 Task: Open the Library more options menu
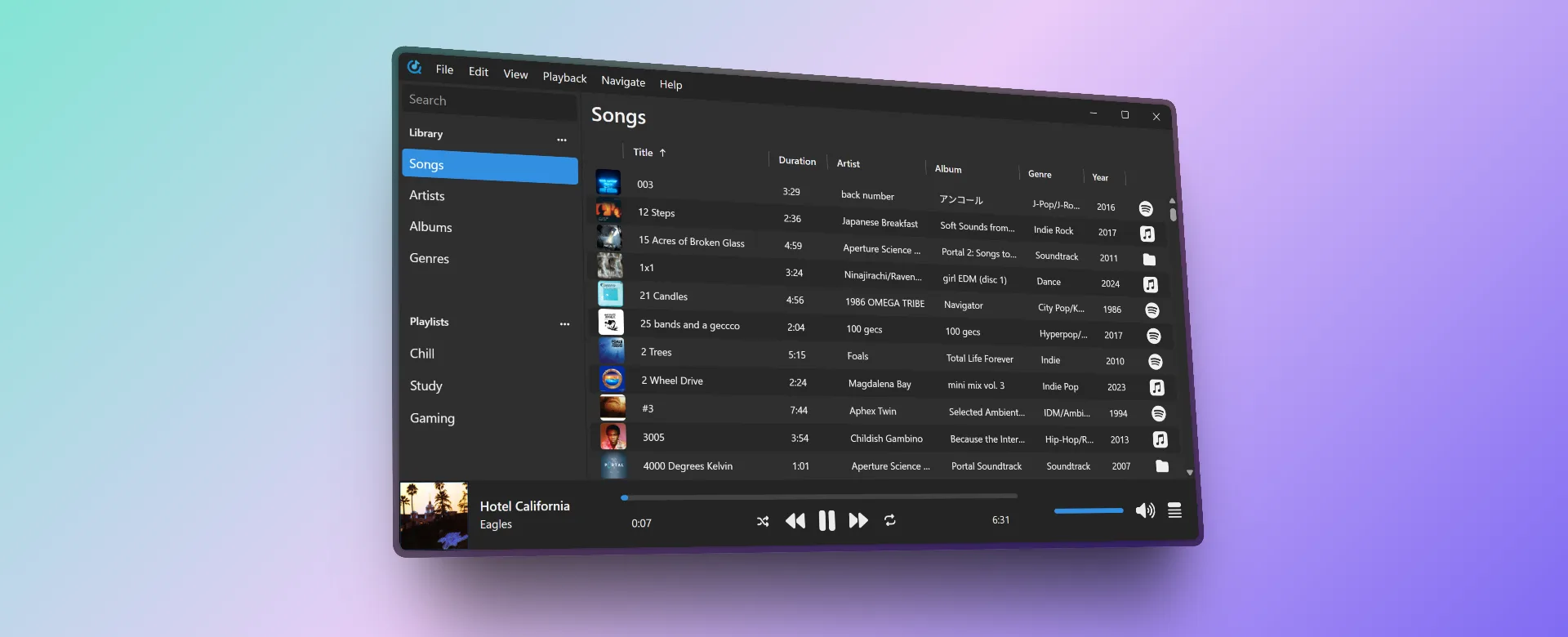point(562,140)
